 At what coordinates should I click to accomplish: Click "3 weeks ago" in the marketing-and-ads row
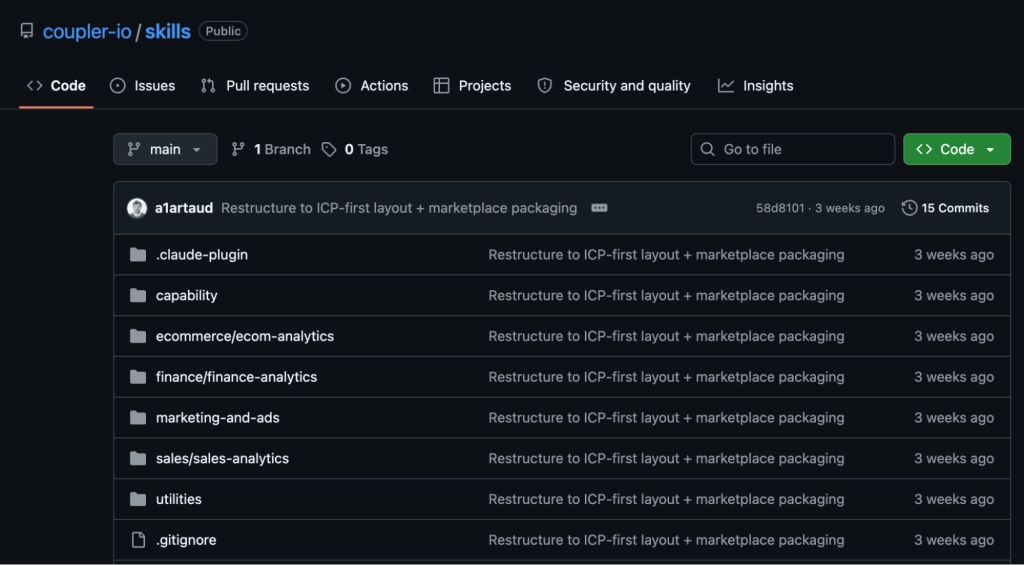pos(954,417)
